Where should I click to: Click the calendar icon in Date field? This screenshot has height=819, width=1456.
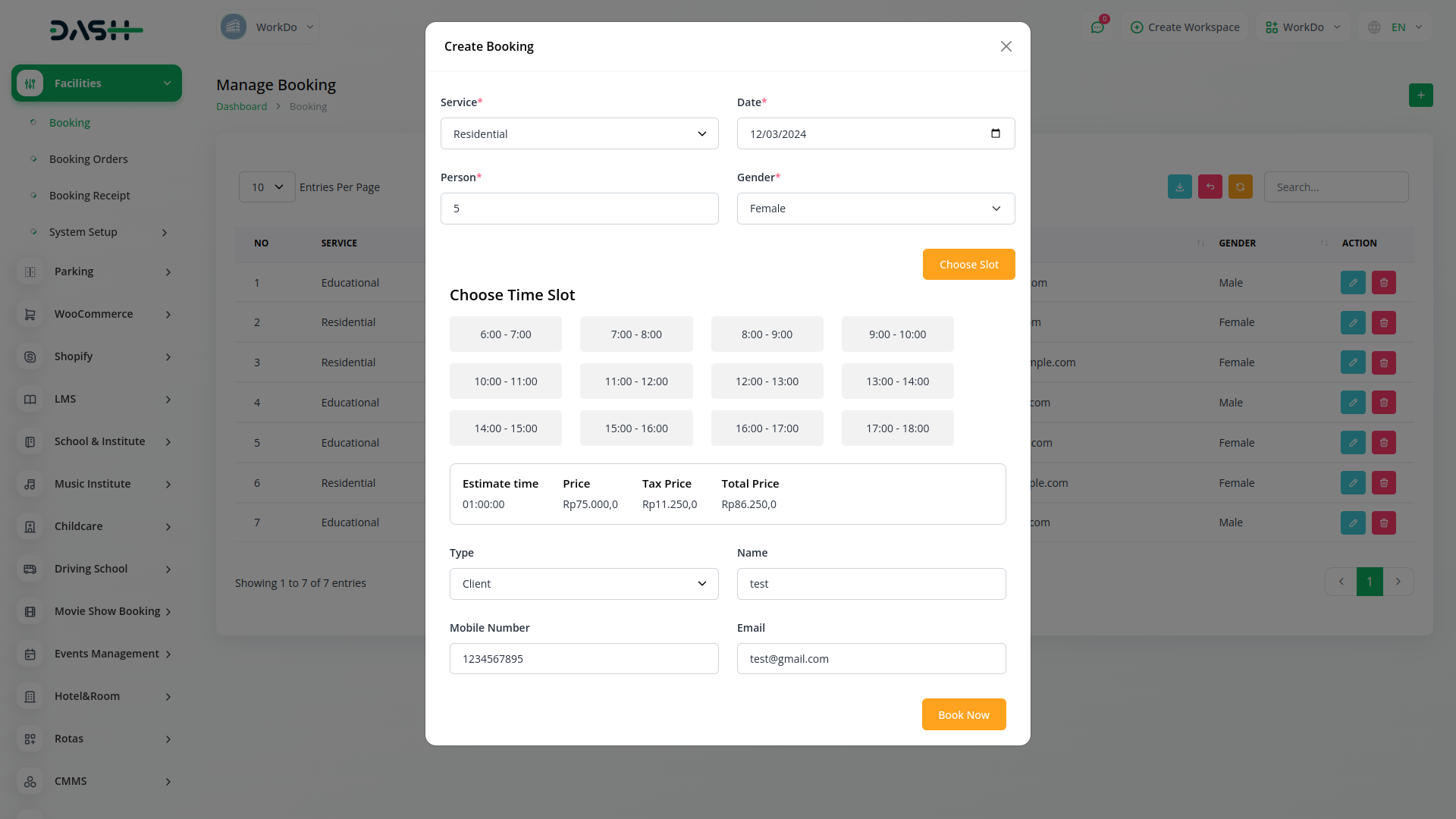pos(996,133)
